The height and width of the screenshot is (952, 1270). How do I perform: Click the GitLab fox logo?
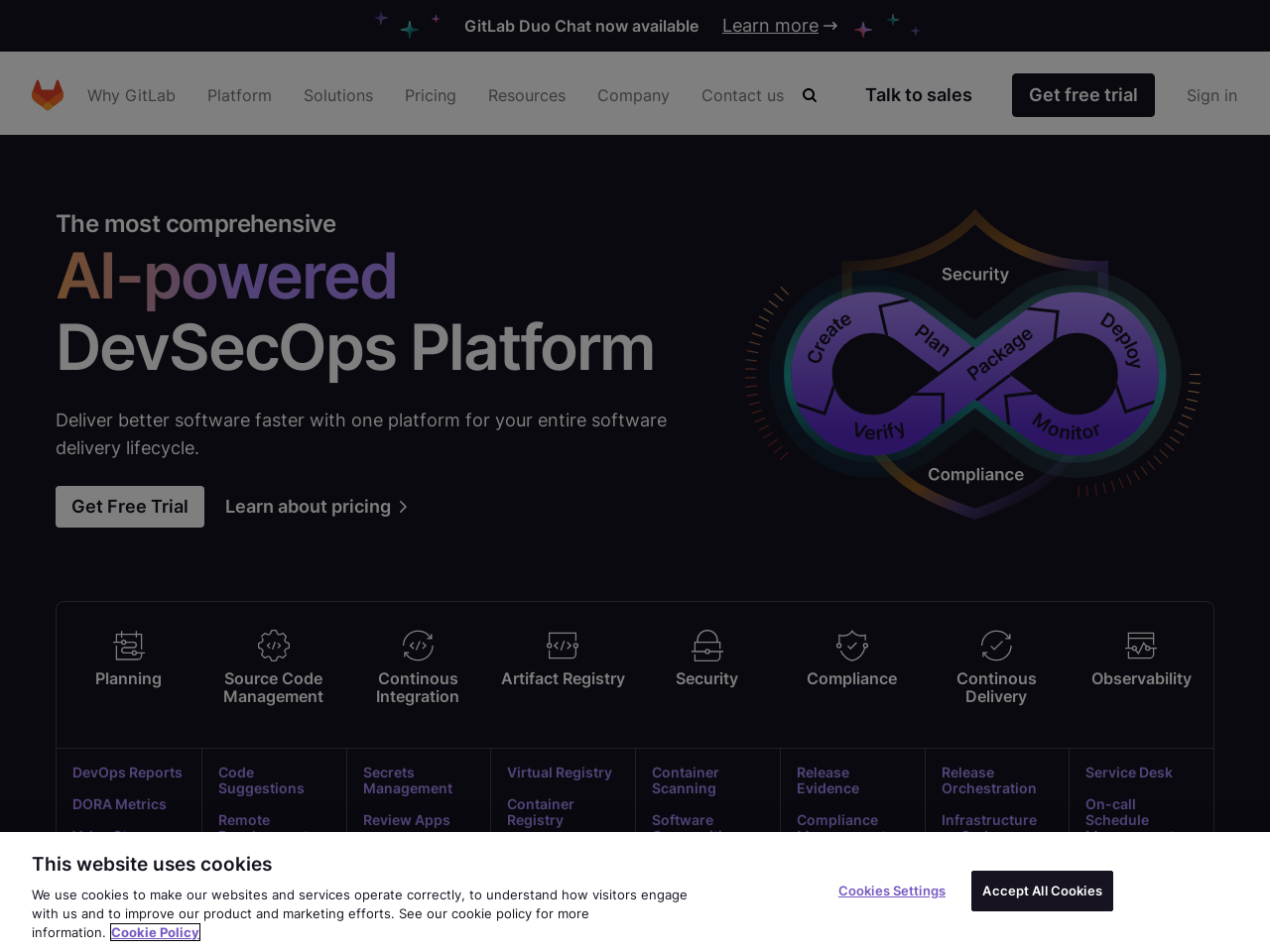tap(48, 95)
